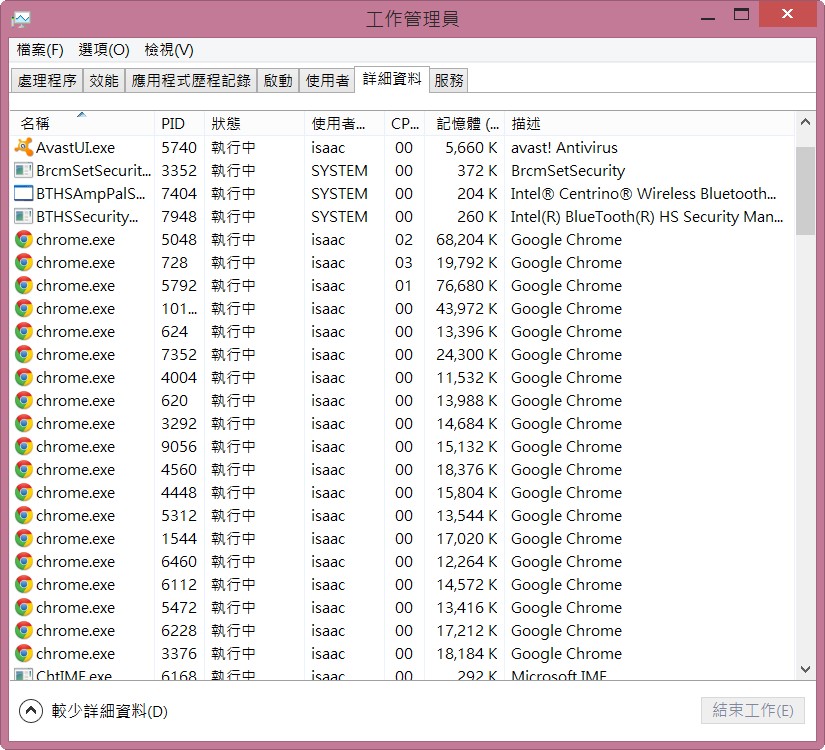The width and height of the screenshot is (825, 750).
Task: Click Chrome icon for PID 728
Action: coord(24,263)
